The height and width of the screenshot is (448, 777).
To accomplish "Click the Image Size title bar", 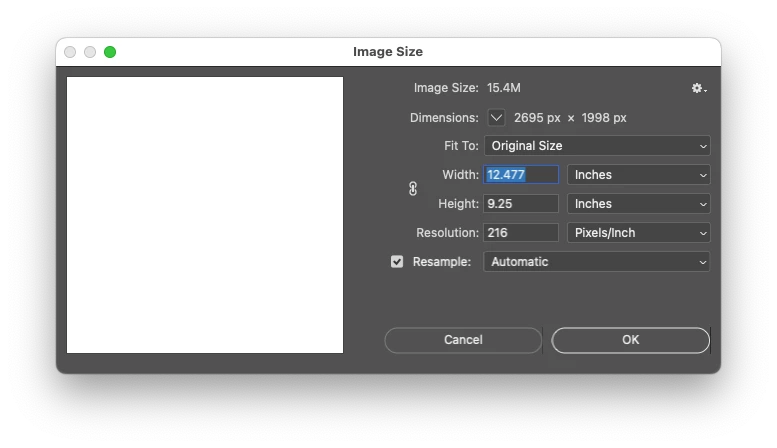I will [x=388, y=52].
